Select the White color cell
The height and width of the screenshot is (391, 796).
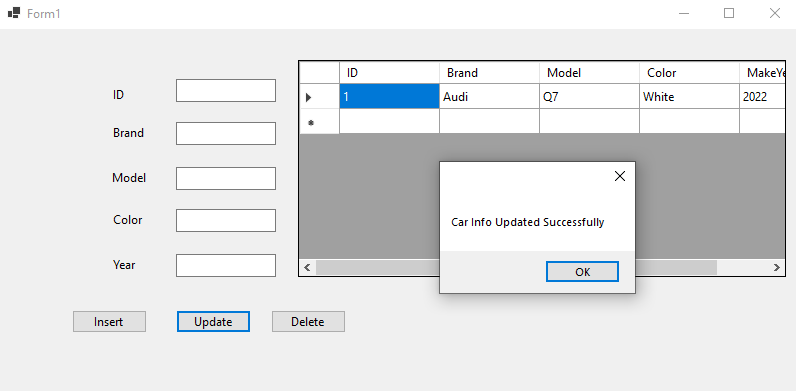coord(689,96)
